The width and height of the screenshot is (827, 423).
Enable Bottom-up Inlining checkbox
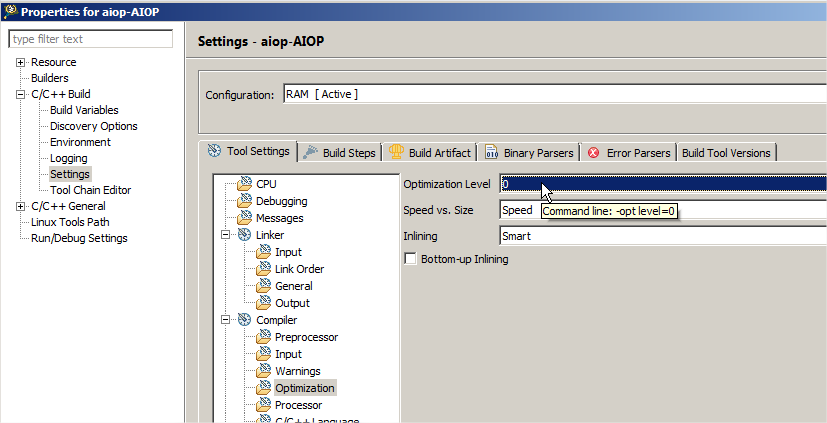(410, 259)
